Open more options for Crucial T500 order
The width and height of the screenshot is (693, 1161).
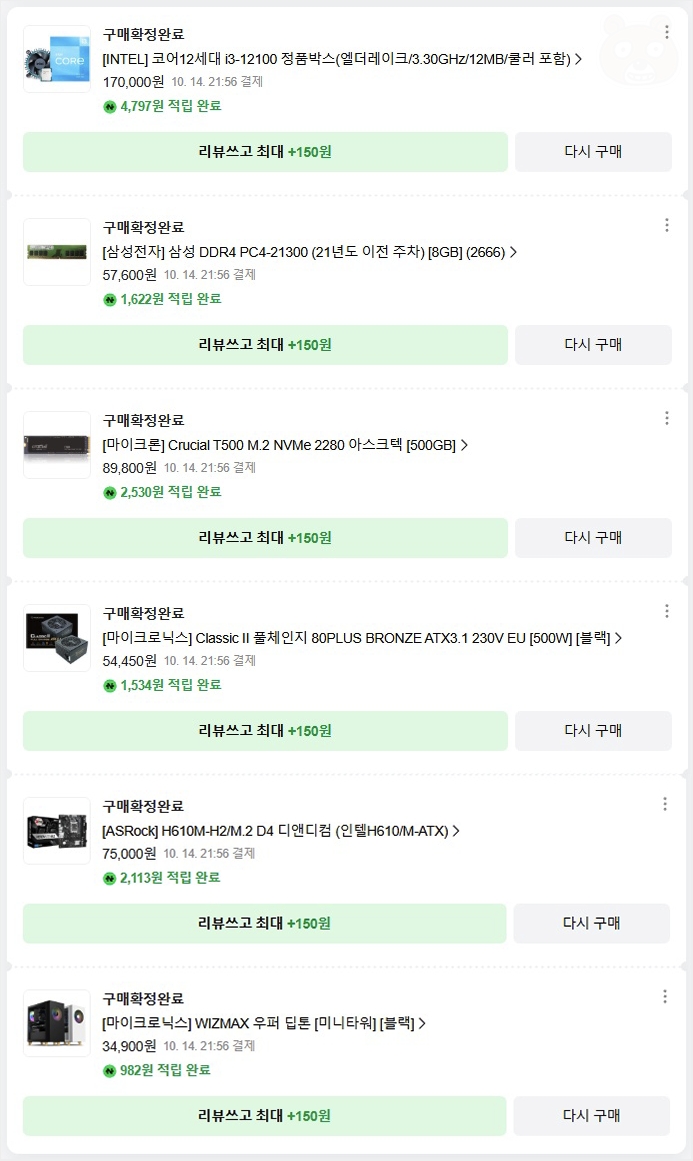pos(666,418)
